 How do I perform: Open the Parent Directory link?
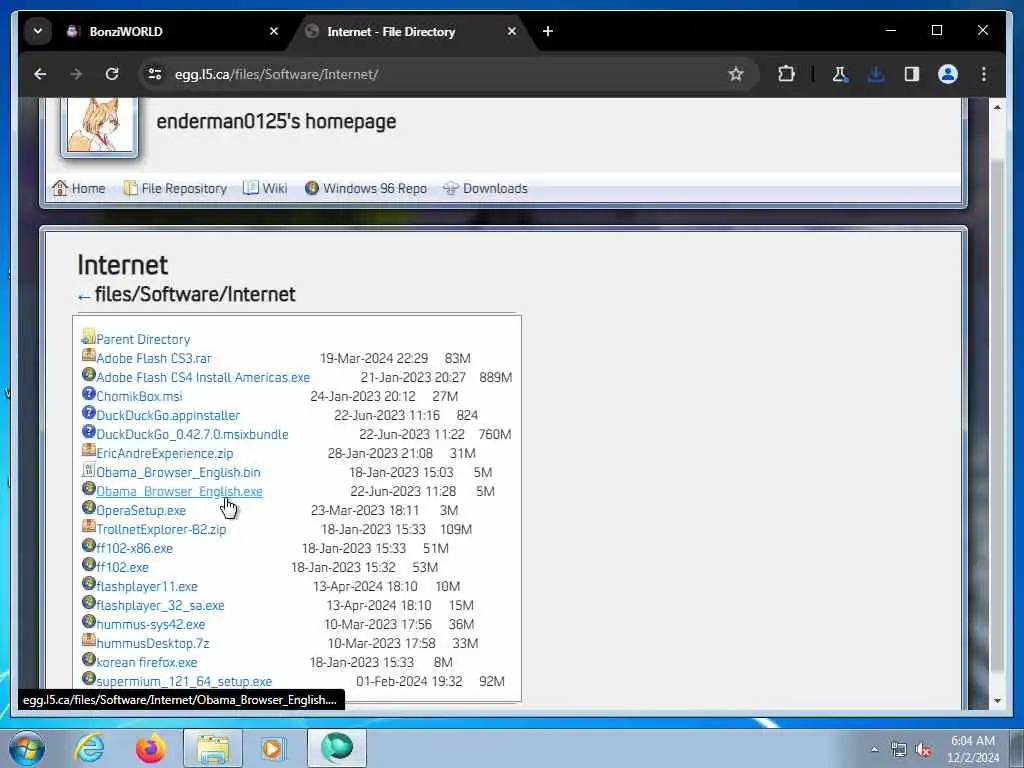pos(143,340)
